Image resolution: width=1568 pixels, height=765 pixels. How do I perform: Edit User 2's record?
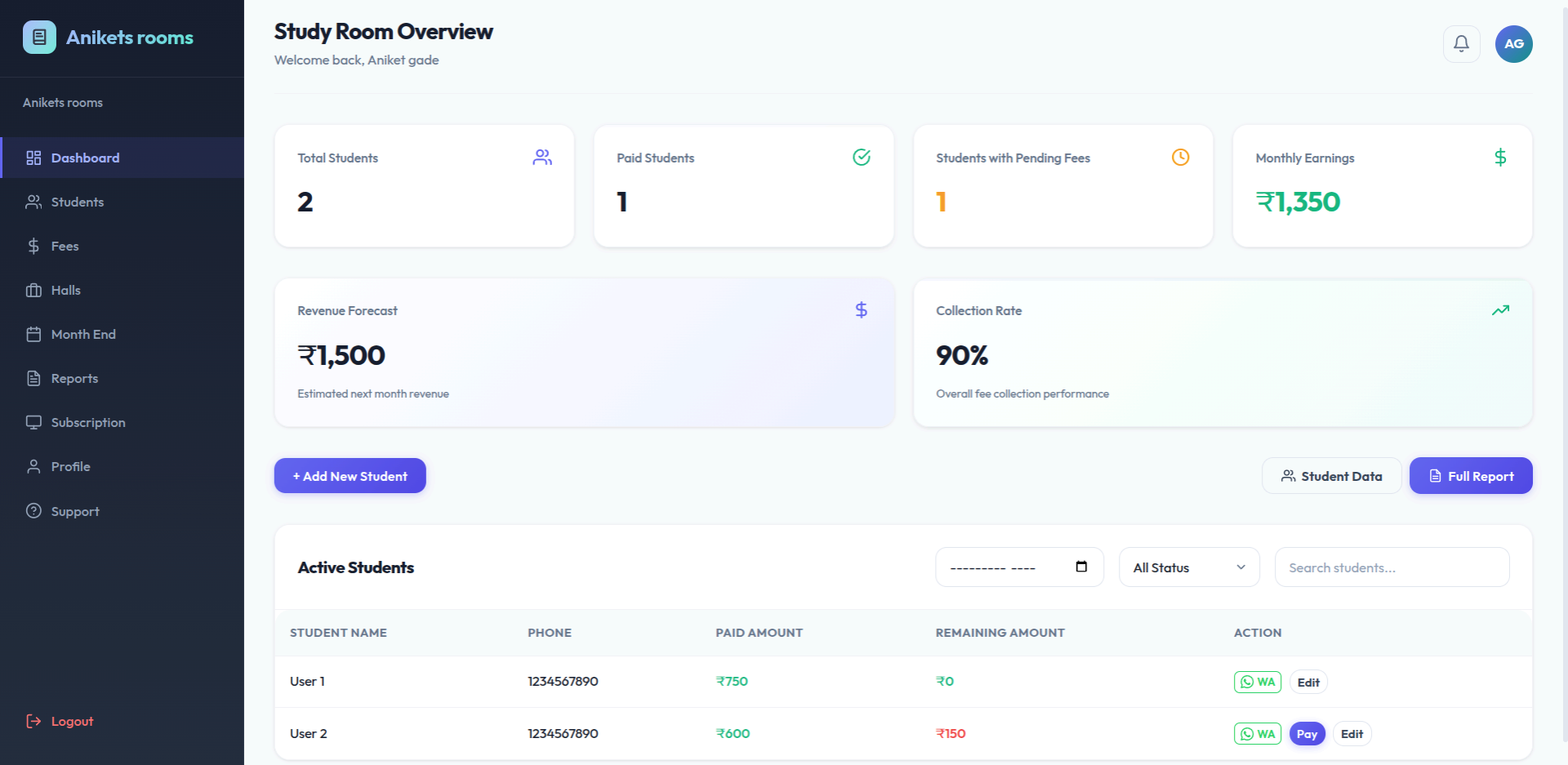coord(1352,734)
